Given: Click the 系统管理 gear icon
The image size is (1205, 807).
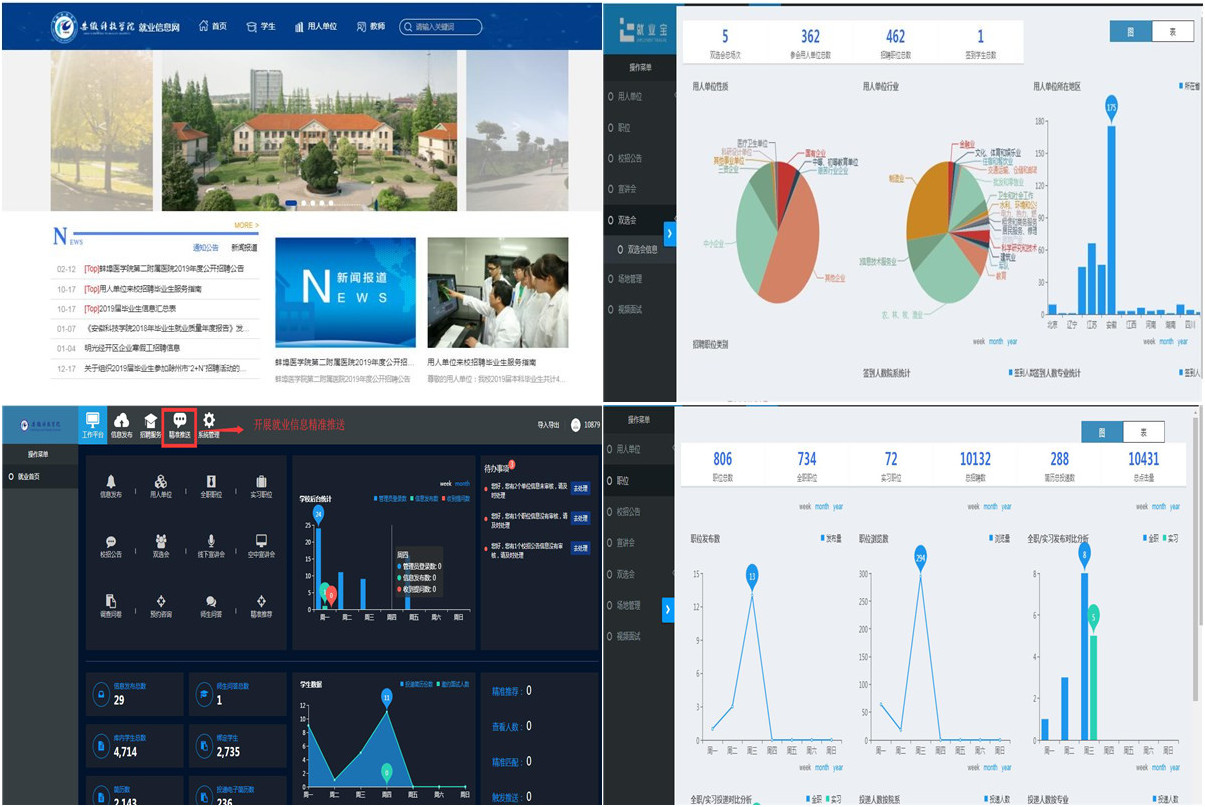Looking at the screenshot, I should pyautogui.click(x=209, y=421).
